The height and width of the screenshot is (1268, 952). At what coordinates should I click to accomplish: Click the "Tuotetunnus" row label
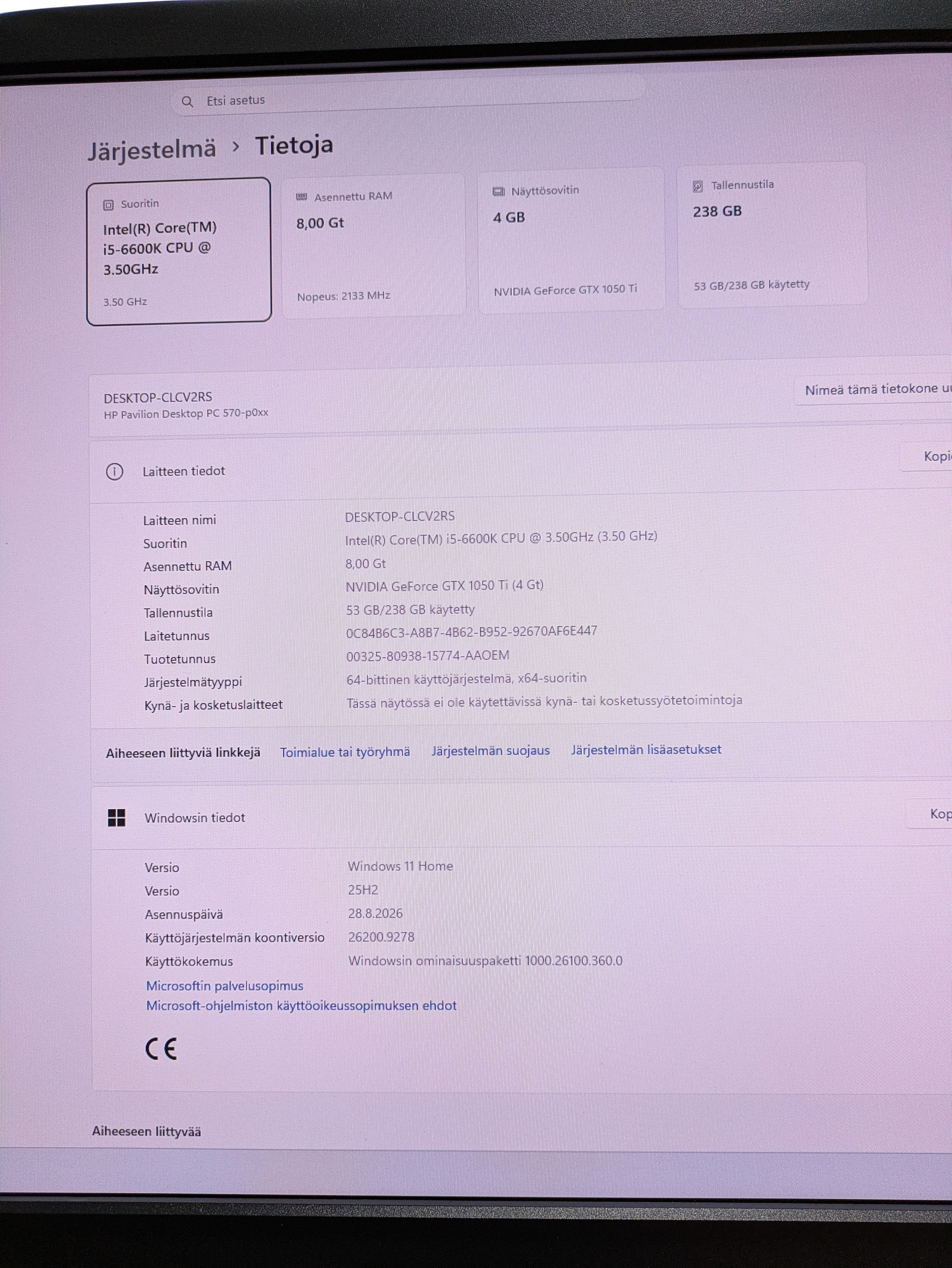pos(180,659)
